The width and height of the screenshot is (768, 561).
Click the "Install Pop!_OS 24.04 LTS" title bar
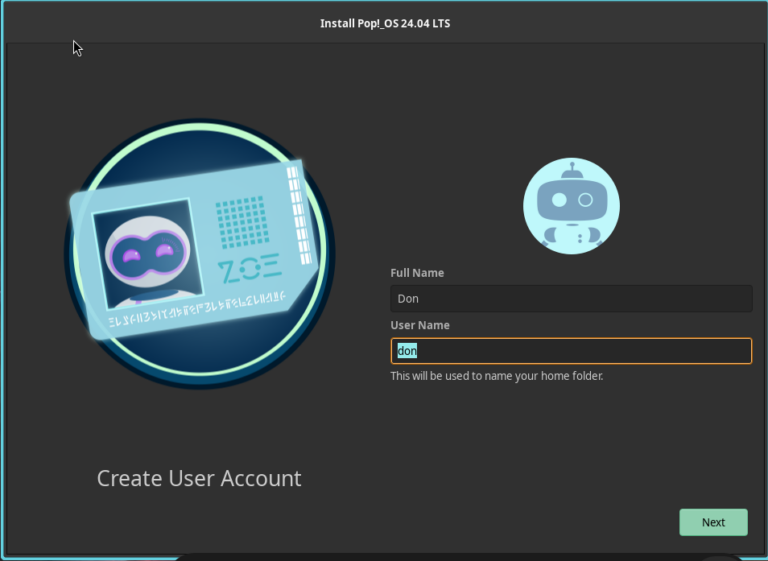pos(384,23)
